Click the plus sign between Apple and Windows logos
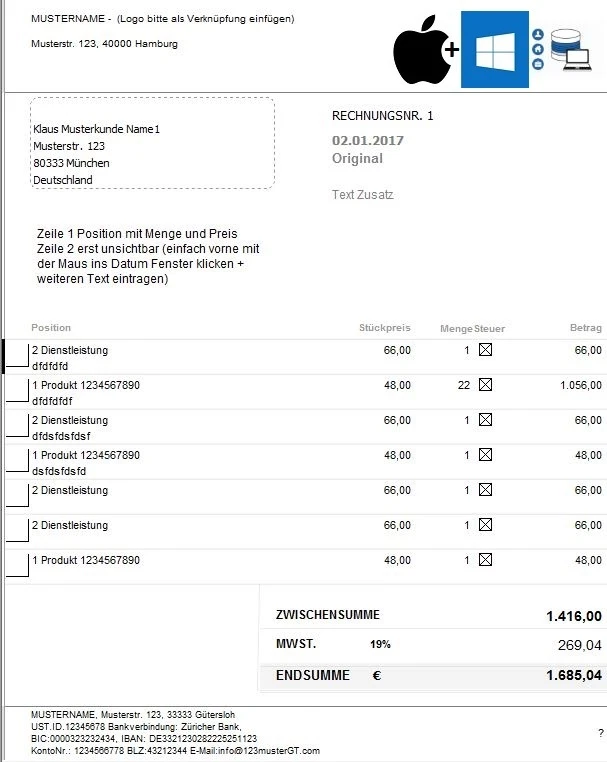This screenshot has height=762, width=607. [x=452, y=49]
